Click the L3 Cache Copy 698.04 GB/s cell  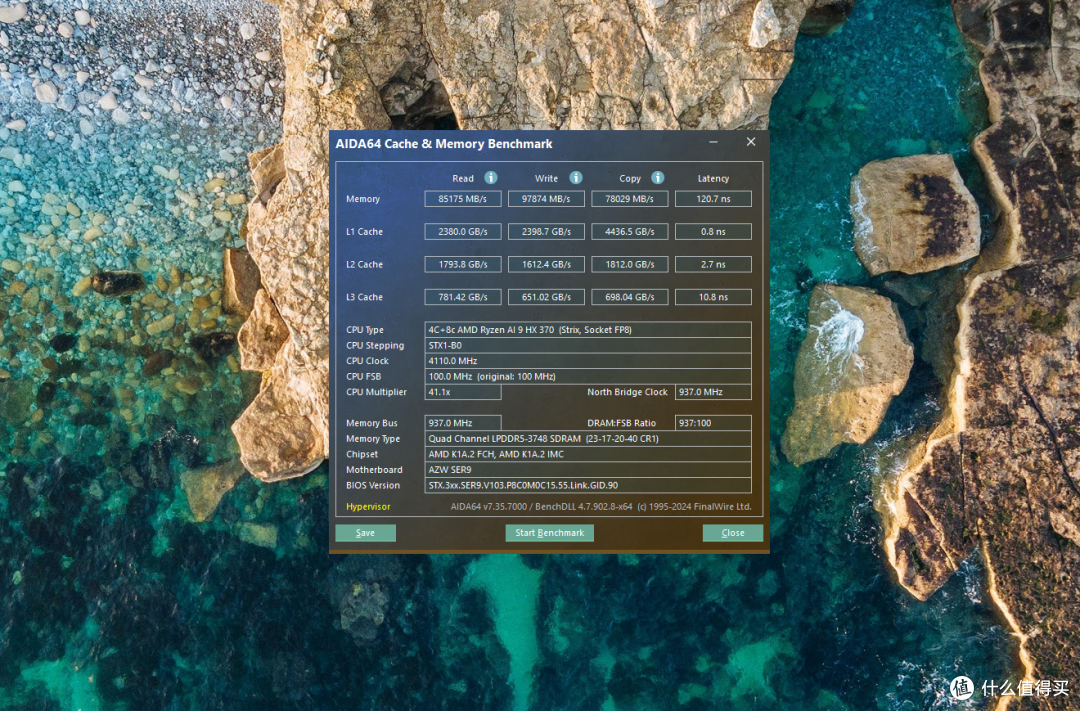(x=630, y=297)
